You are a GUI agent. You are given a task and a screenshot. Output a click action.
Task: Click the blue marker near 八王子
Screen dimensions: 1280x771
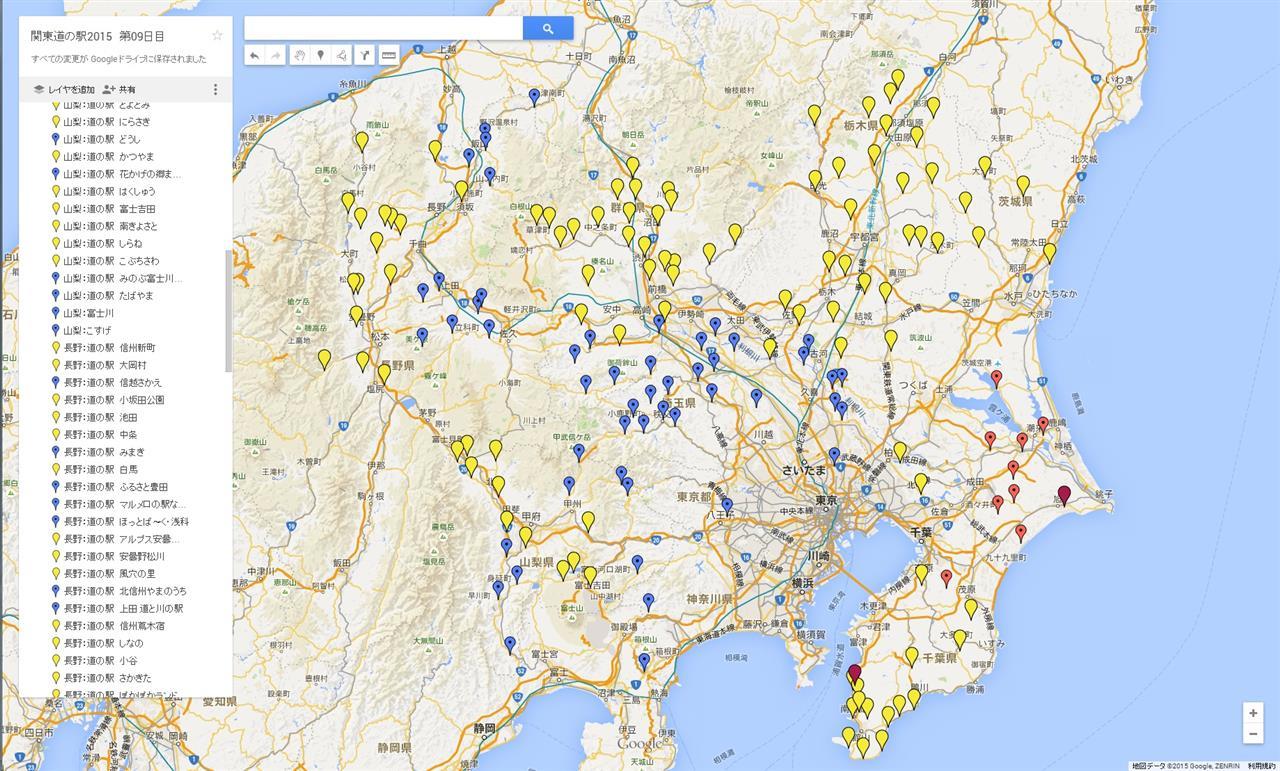pyautogui.click(x=727, y=505)
